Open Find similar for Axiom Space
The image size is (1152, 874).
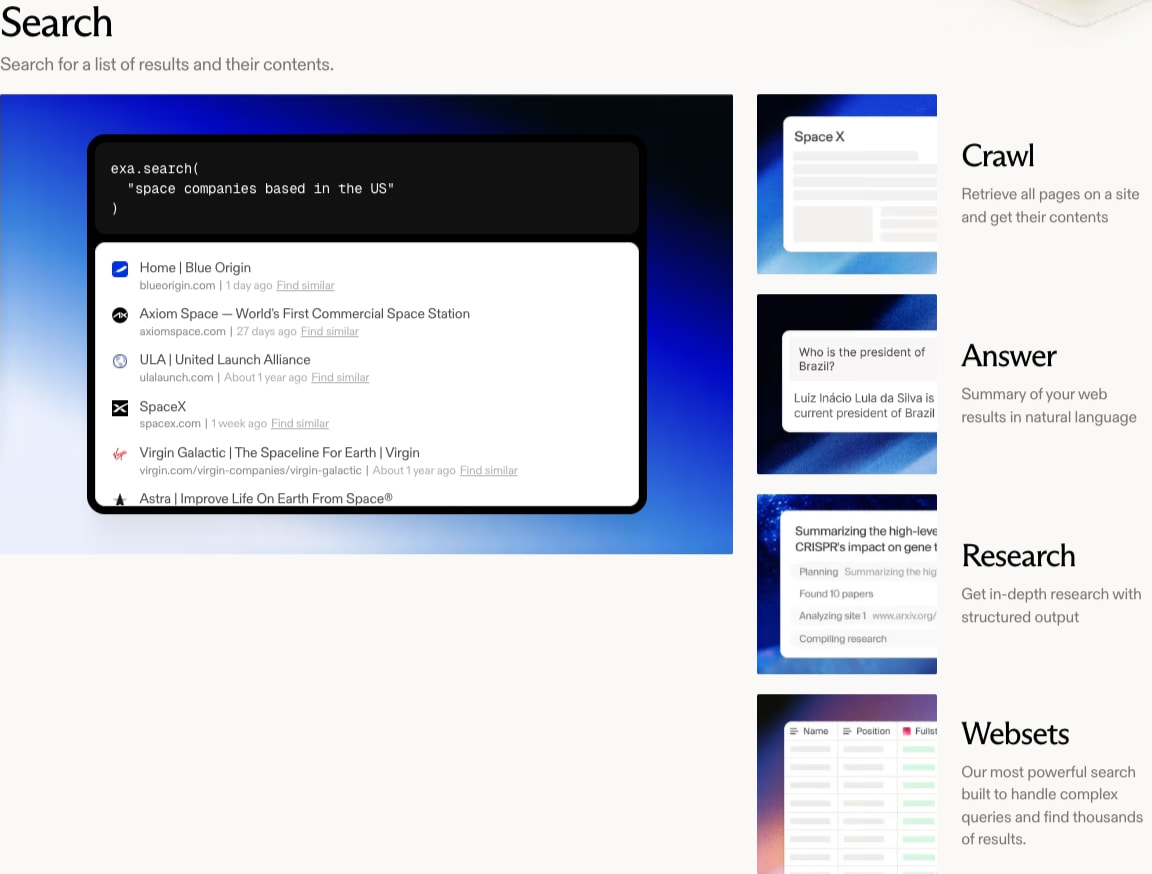point(329,331)
